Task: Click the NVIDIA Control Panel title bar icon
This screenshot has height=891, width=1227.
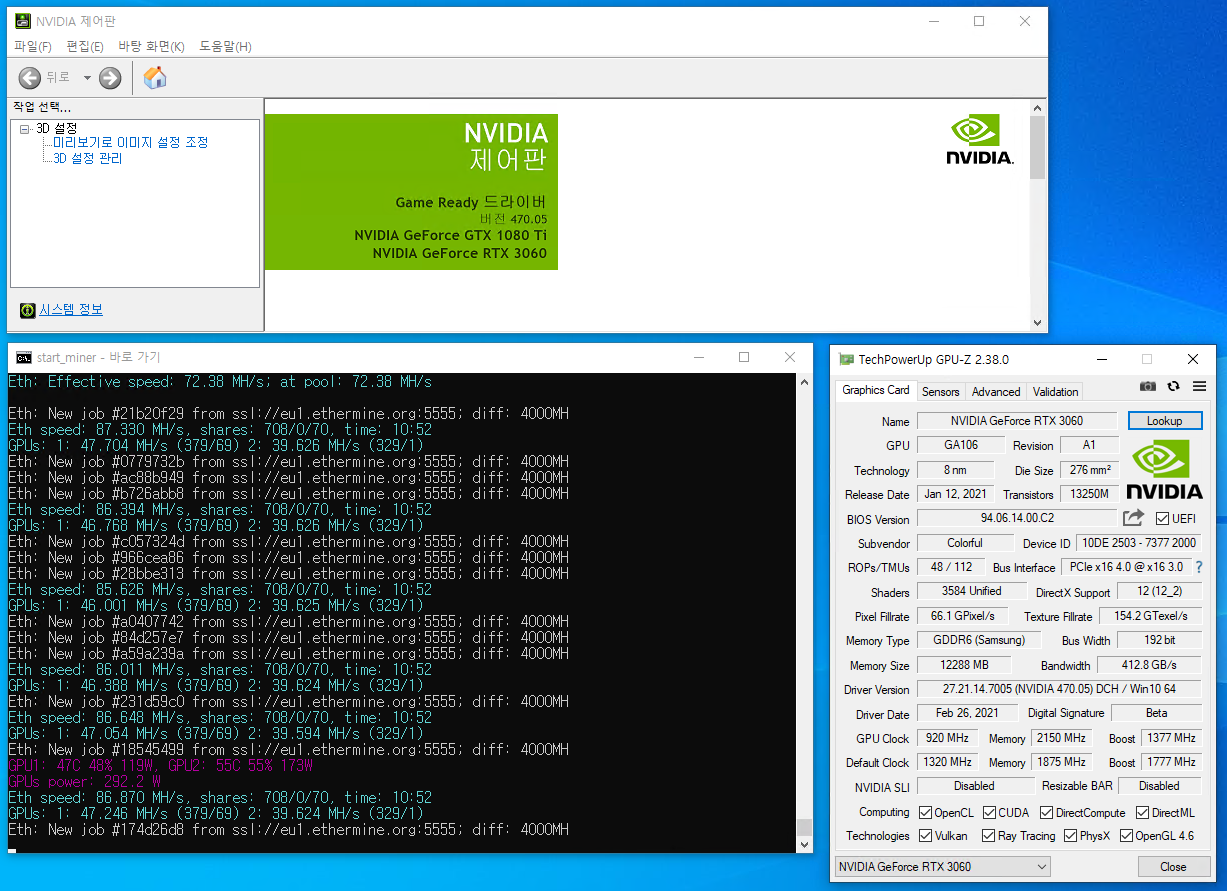Action: [22, 21]
